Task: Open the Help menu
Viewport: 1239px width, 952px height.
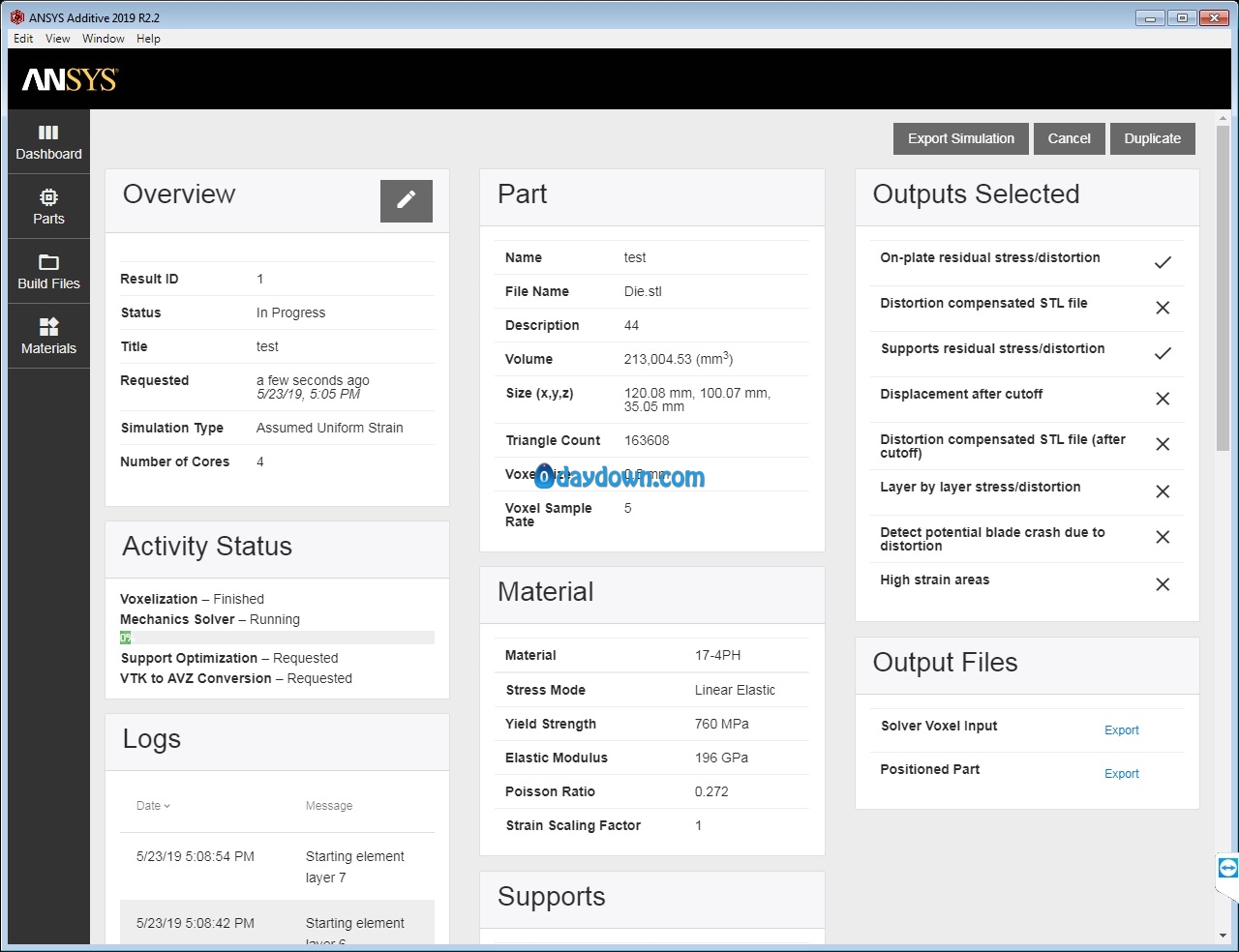Action: click(x=148, y=39)
